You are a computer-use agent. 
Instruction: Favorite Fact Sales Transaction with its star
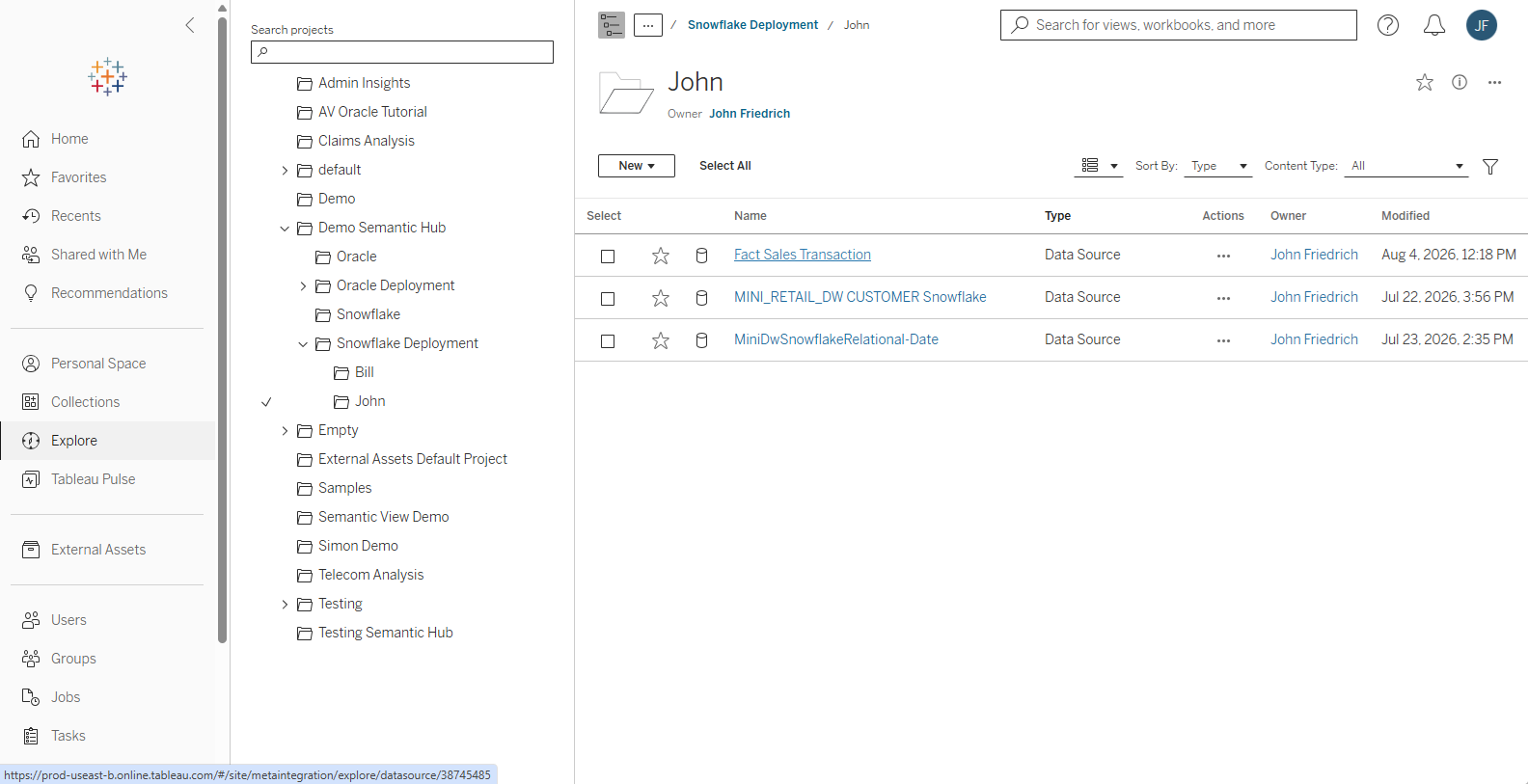[661, 256]
